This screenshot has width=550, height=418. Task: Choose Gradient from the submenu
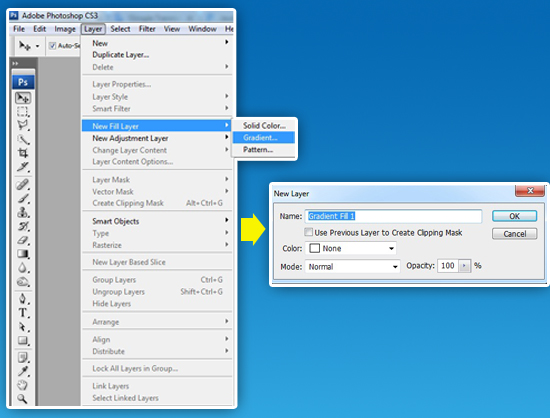pos(264,137)
